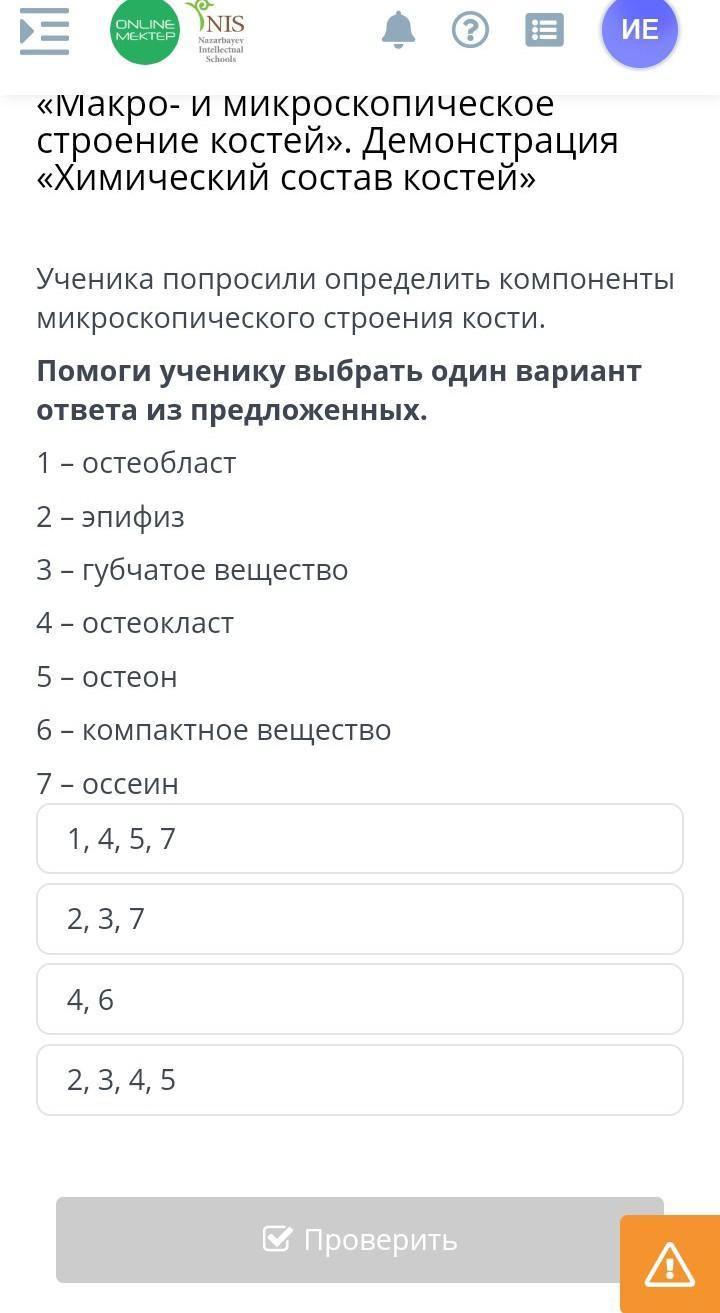Viewport: 720px width, 1313px height.
Task: Click the lesson title «Химический состав костей»
Action: 287,179
